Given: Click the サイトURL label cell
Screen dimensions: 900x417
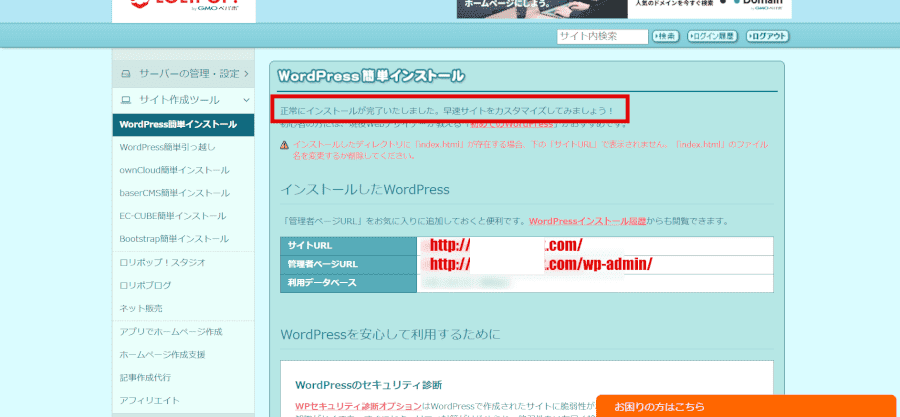Looking at the screenshot, I should tap(348, 245).
